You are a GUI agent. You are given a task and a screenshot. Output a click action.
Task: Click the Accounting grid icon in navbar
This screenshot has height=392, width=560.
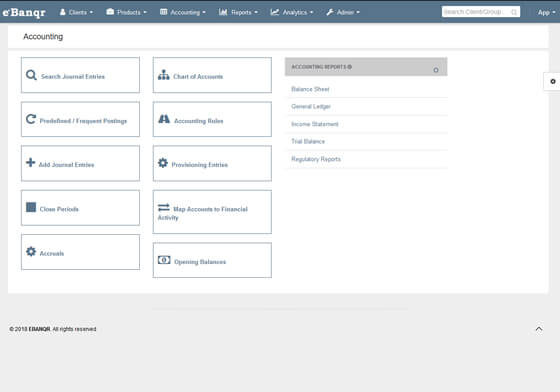point(164,12)
